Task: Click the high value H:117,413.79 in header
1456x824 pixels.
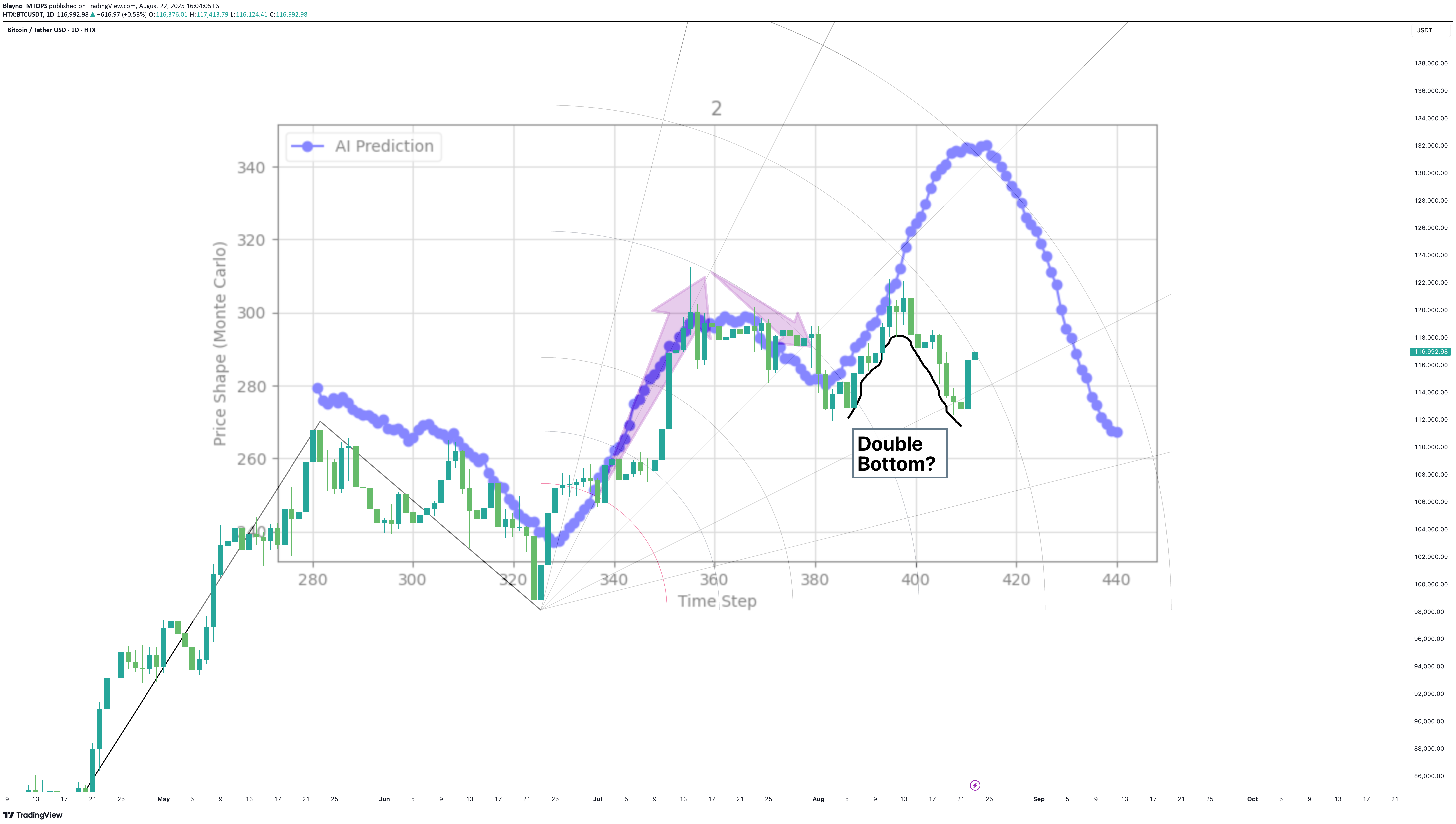Action: tap(209, 15)
